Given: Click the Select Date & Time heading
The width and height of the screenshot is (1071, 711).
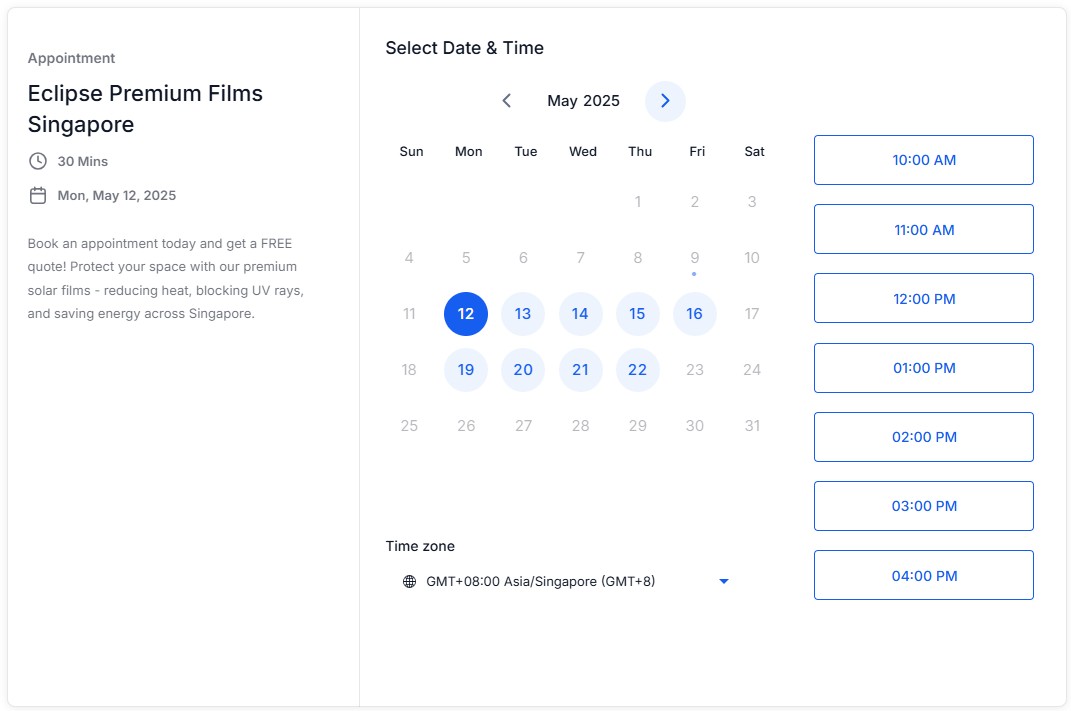Looking at the screenshot, I should pyautogui.click(x=464, y=48).
